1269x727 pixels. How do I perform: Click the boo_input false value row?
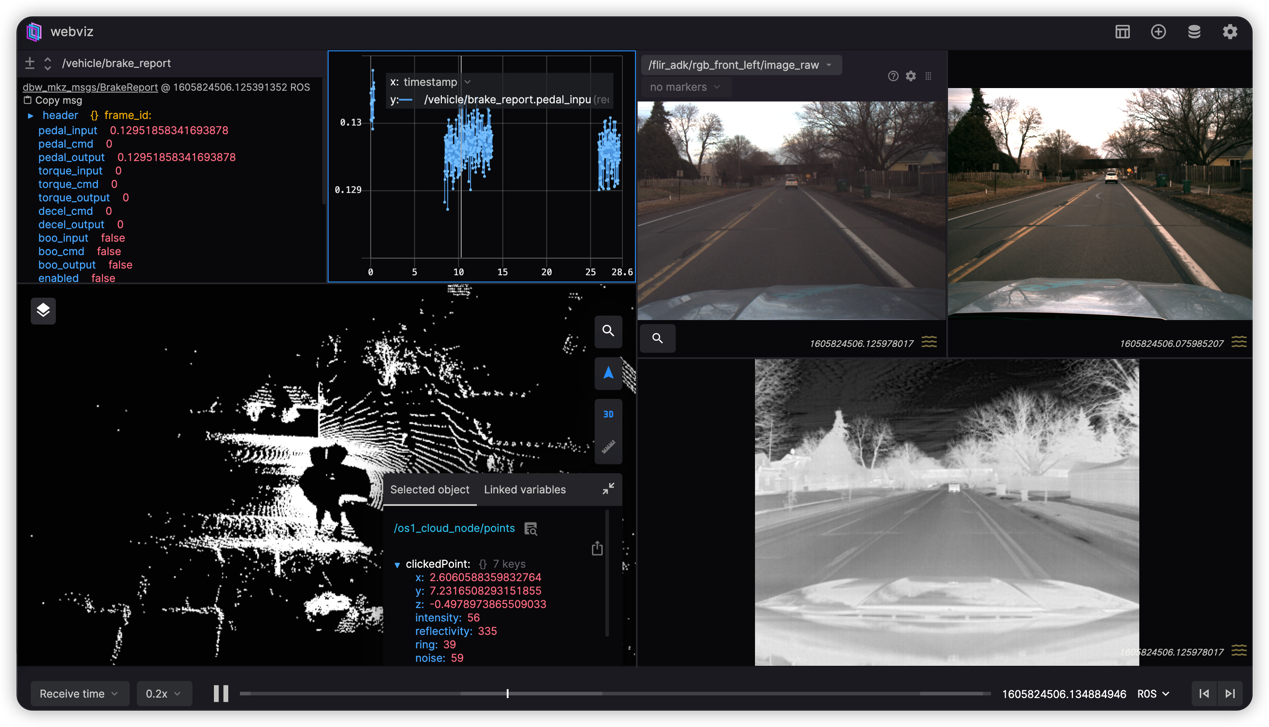[81, 238]
